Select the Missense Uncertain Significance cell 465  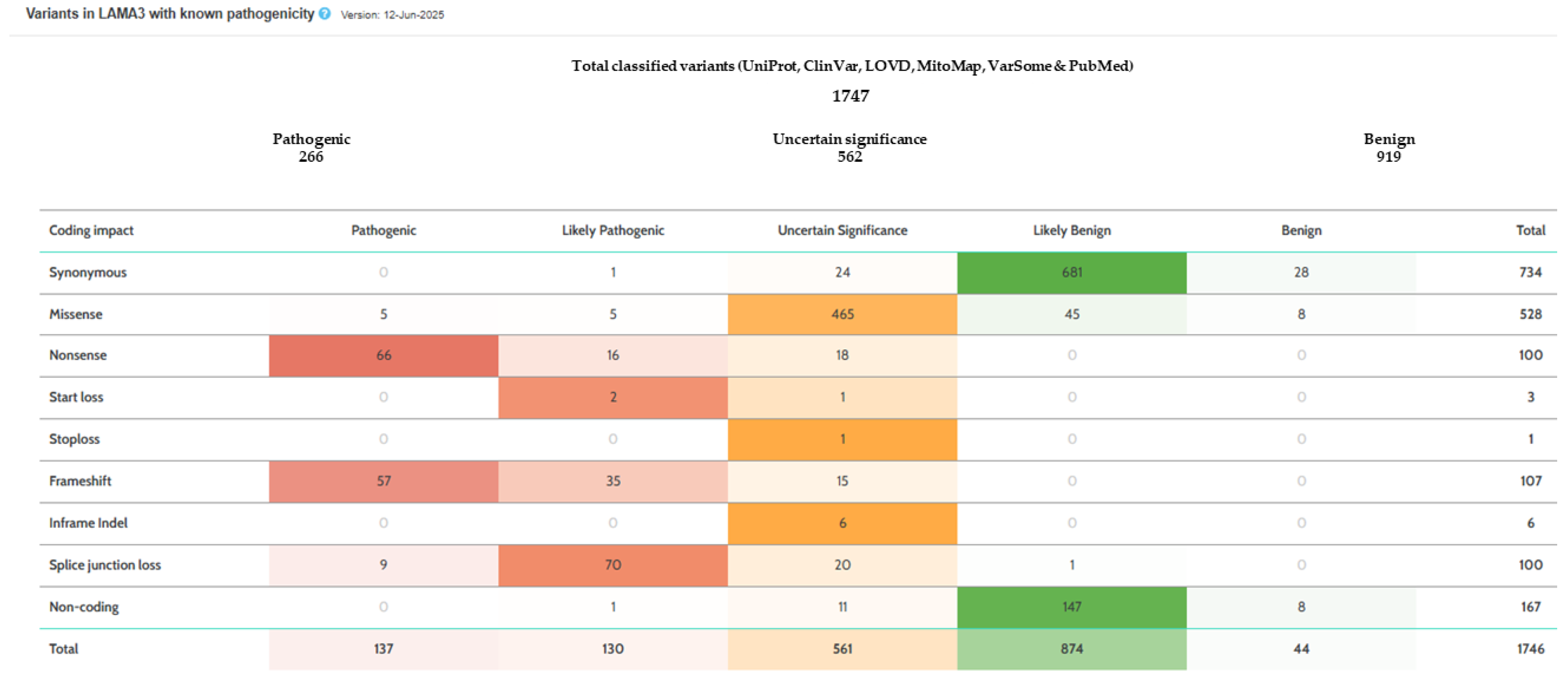[842, 315]
